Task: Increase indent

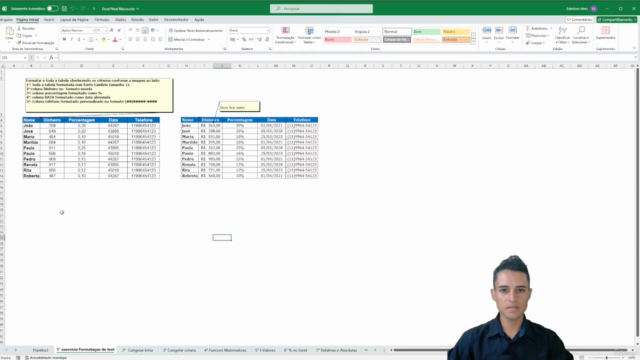Action: pyautogui.click(x=160, y=40)
